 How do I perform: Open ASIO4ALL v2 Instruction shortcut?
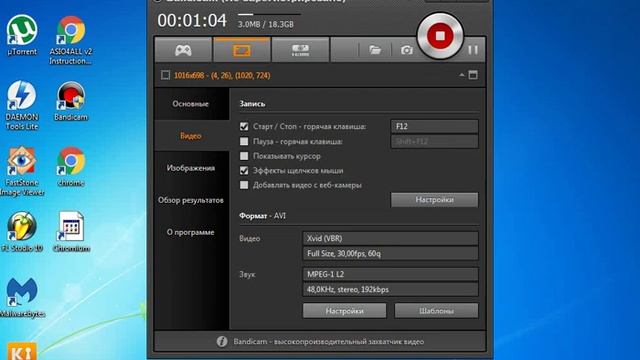71,40
